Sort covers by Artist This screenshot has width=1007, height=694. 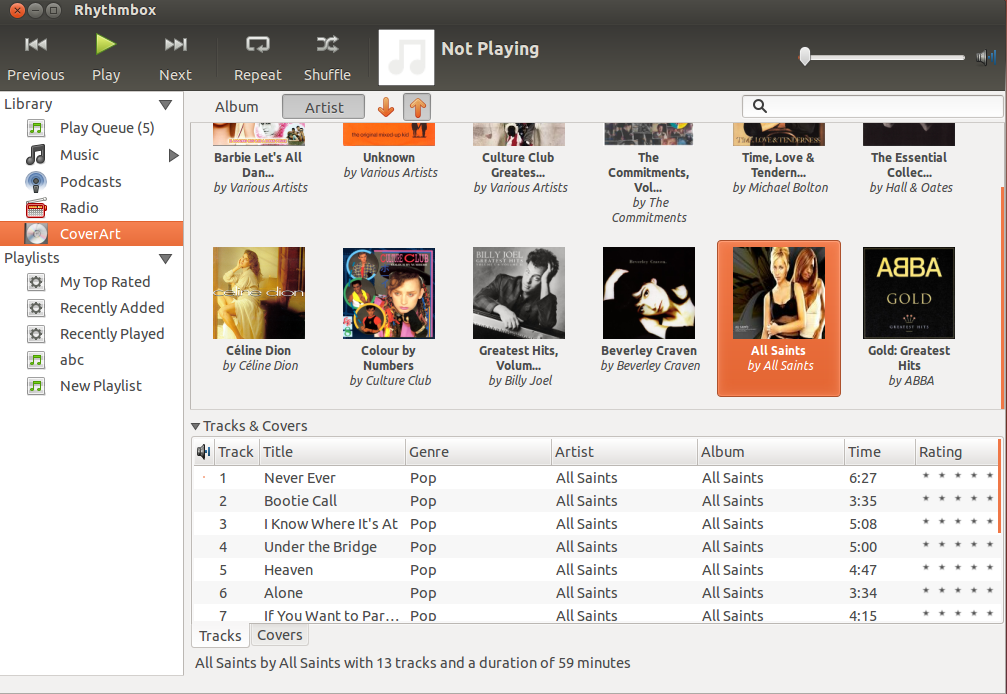point(324,107)
